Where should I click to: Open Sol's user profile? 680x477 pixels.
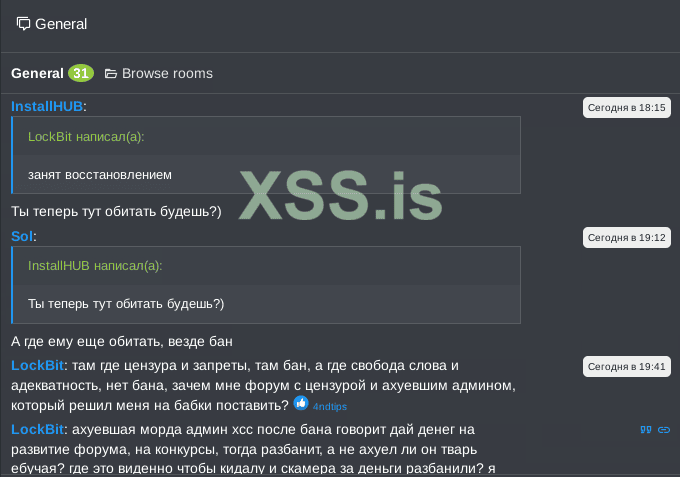point(22,236)
